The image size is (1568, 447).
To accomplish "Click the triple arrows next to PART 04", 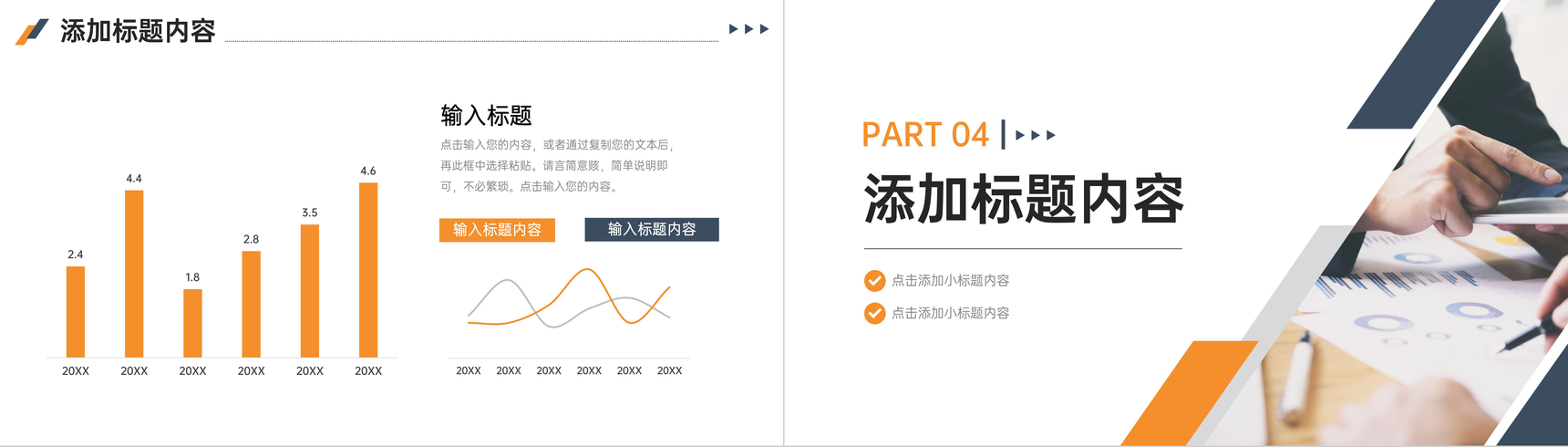I will point(1036,135).
